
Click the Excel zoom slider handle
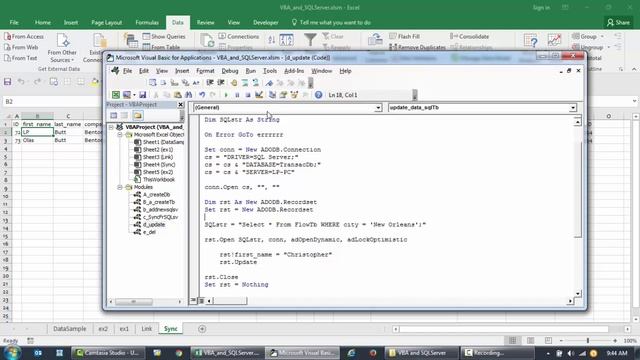pos(588,340)
